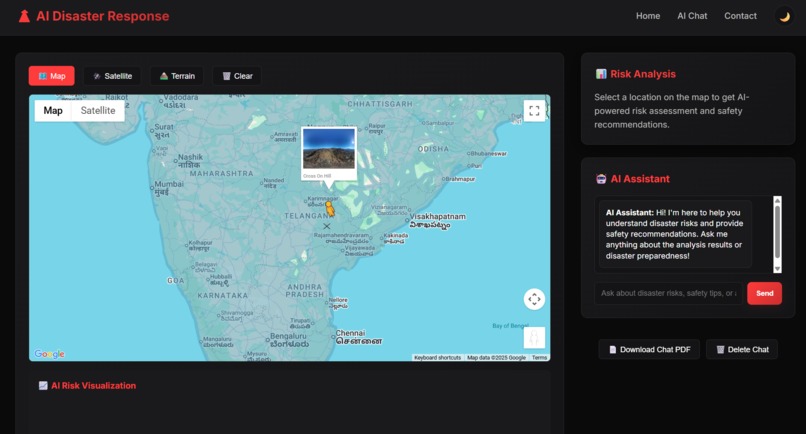Image resolution: width=806 pixels, height=434 pixels.
Task: Click Maharashtra label on the map
Action: [222, 174]
